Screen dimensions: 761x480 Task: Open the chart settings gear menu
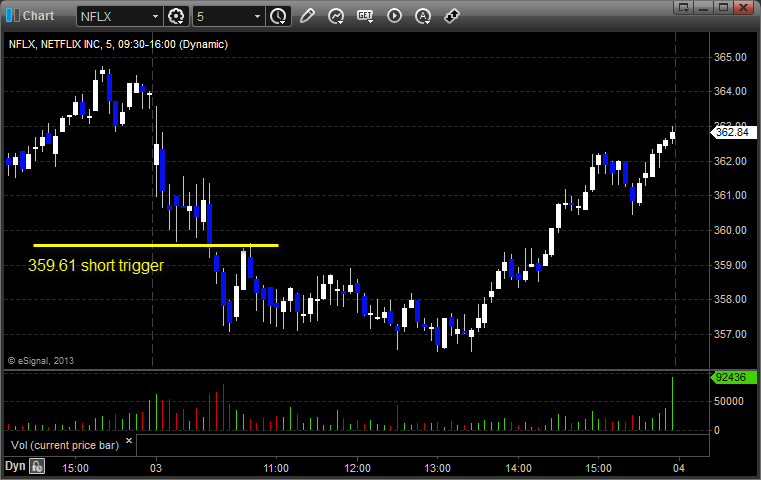176,16
